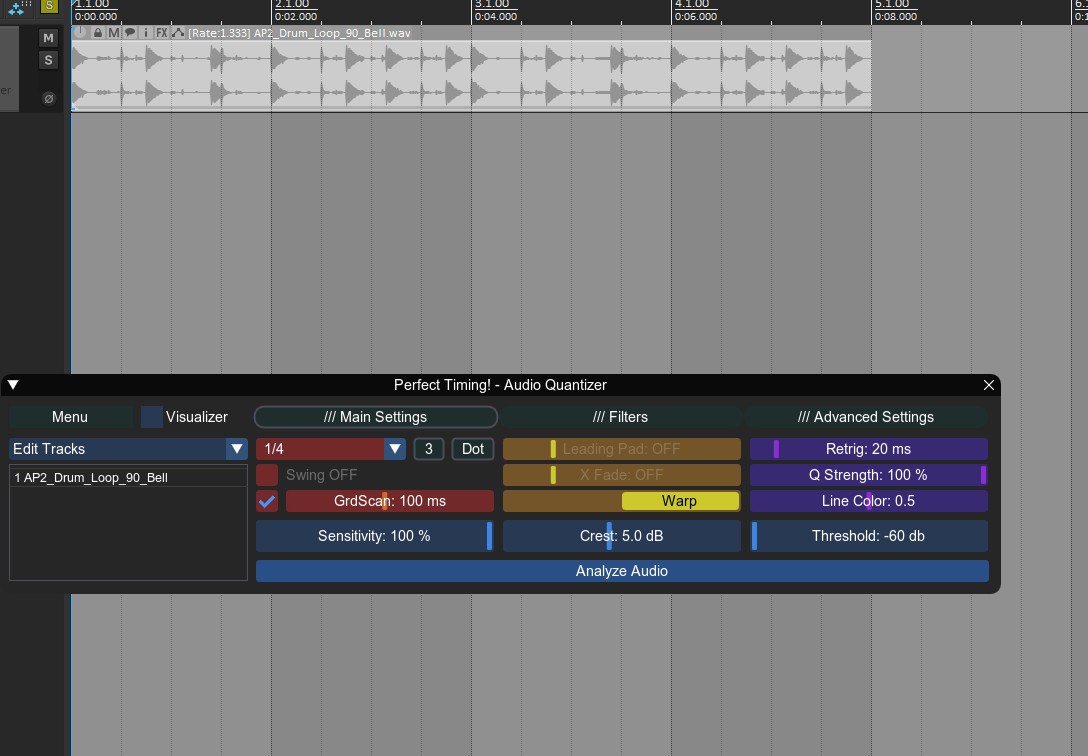This screenshot has width=1088, height=756.
Task: Toggle the item mute M icon
Action: [114, 33]
